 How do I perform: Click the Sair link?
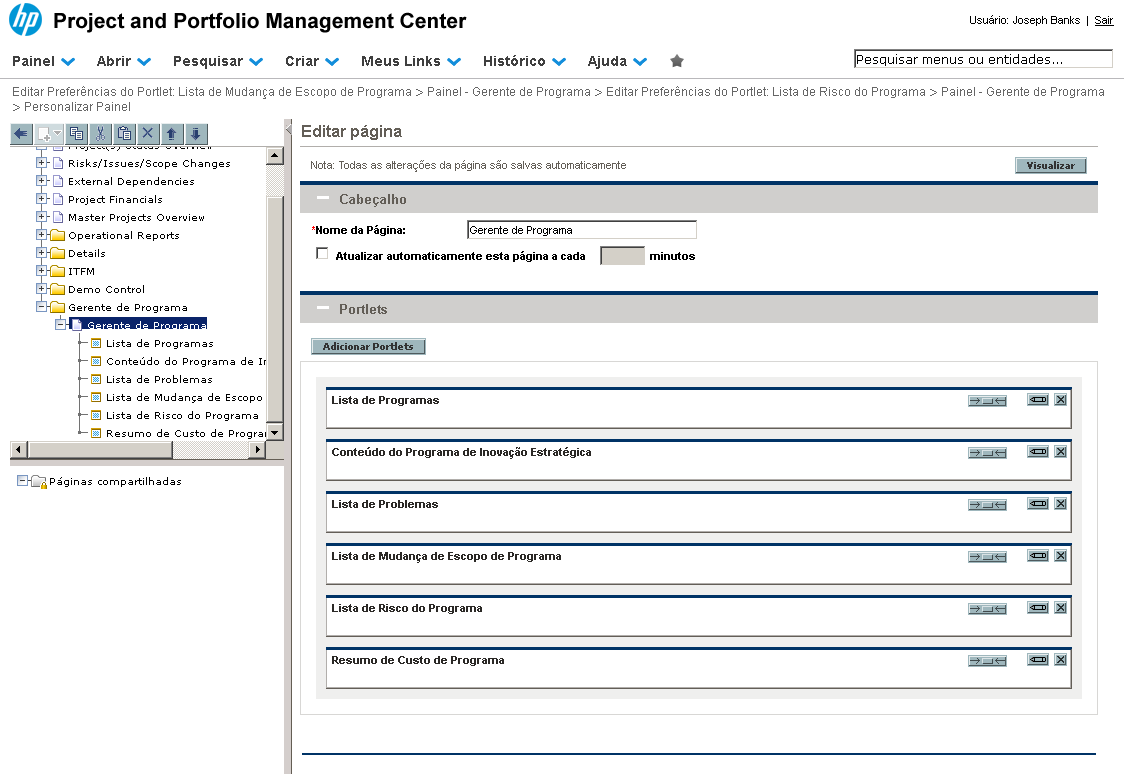point(1103,20)
